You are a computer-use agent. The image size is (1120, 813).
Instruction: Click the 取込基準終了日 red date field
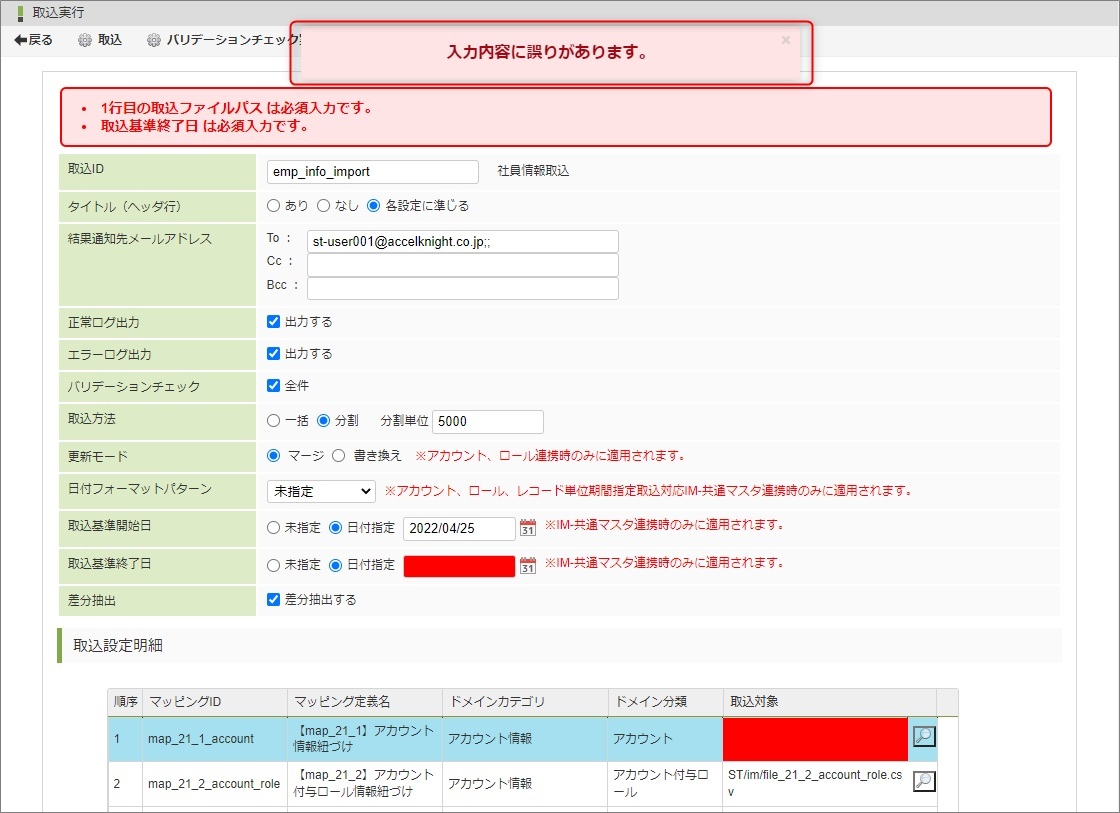[x=459, y=566]
